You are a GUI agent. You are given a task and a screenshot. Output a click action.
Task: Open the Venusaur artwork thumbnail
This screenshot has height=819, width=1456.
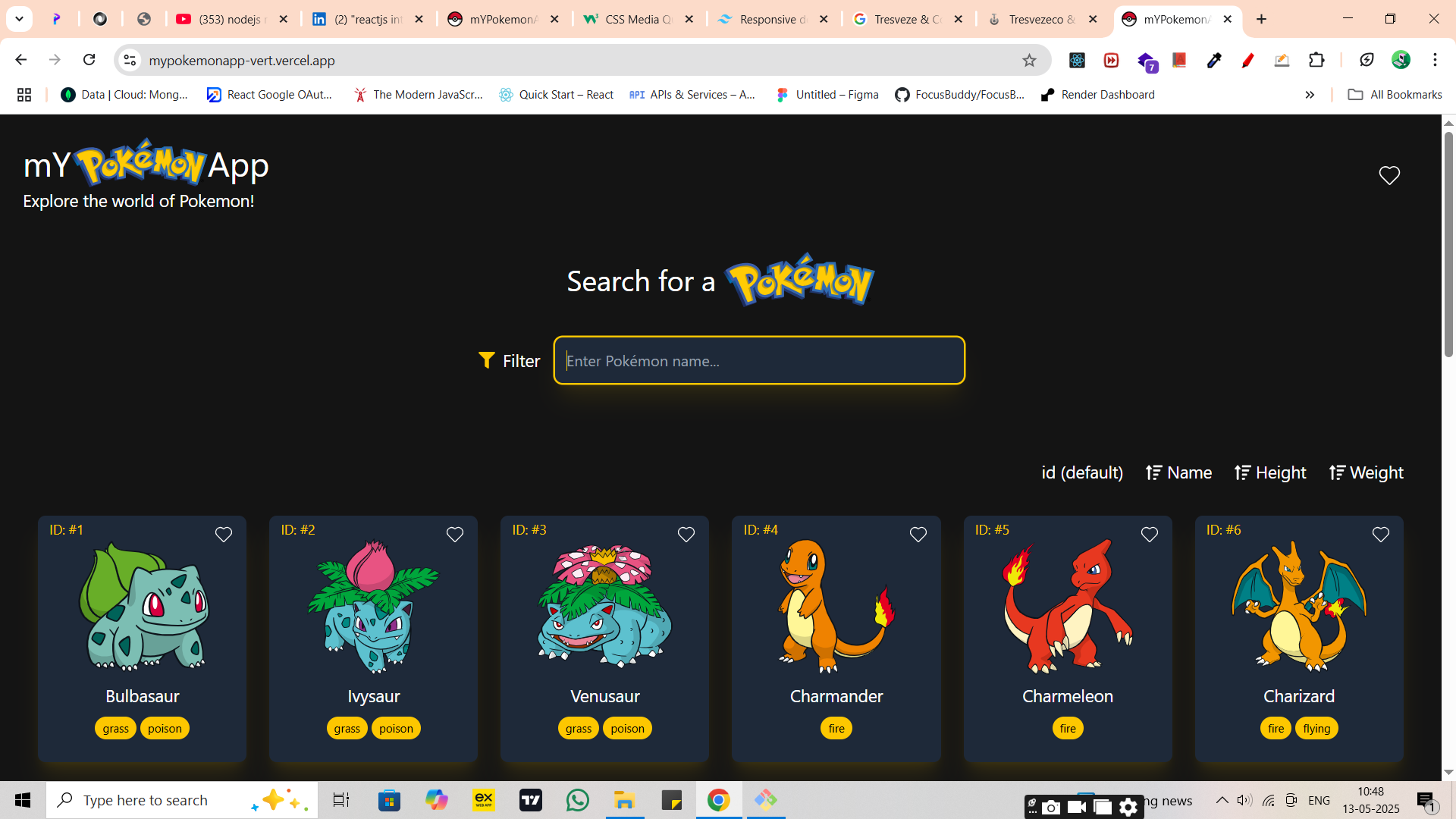tap(604, 606)
